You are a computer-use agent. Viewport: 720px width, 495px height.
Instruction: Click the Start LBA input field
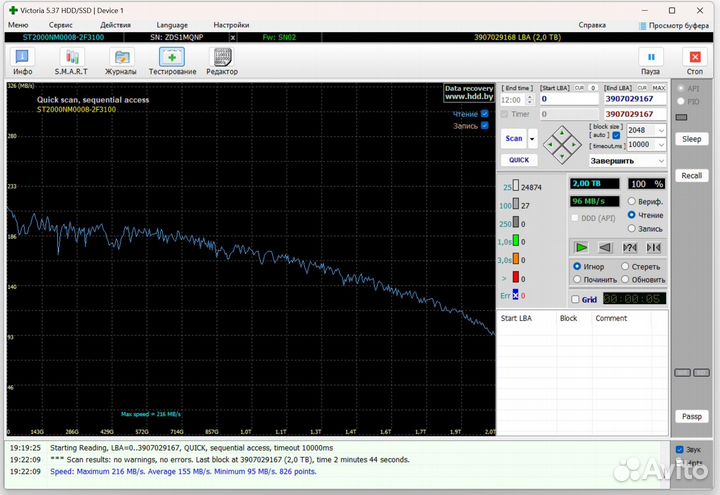pyautogui.click(x=569, y=99)
